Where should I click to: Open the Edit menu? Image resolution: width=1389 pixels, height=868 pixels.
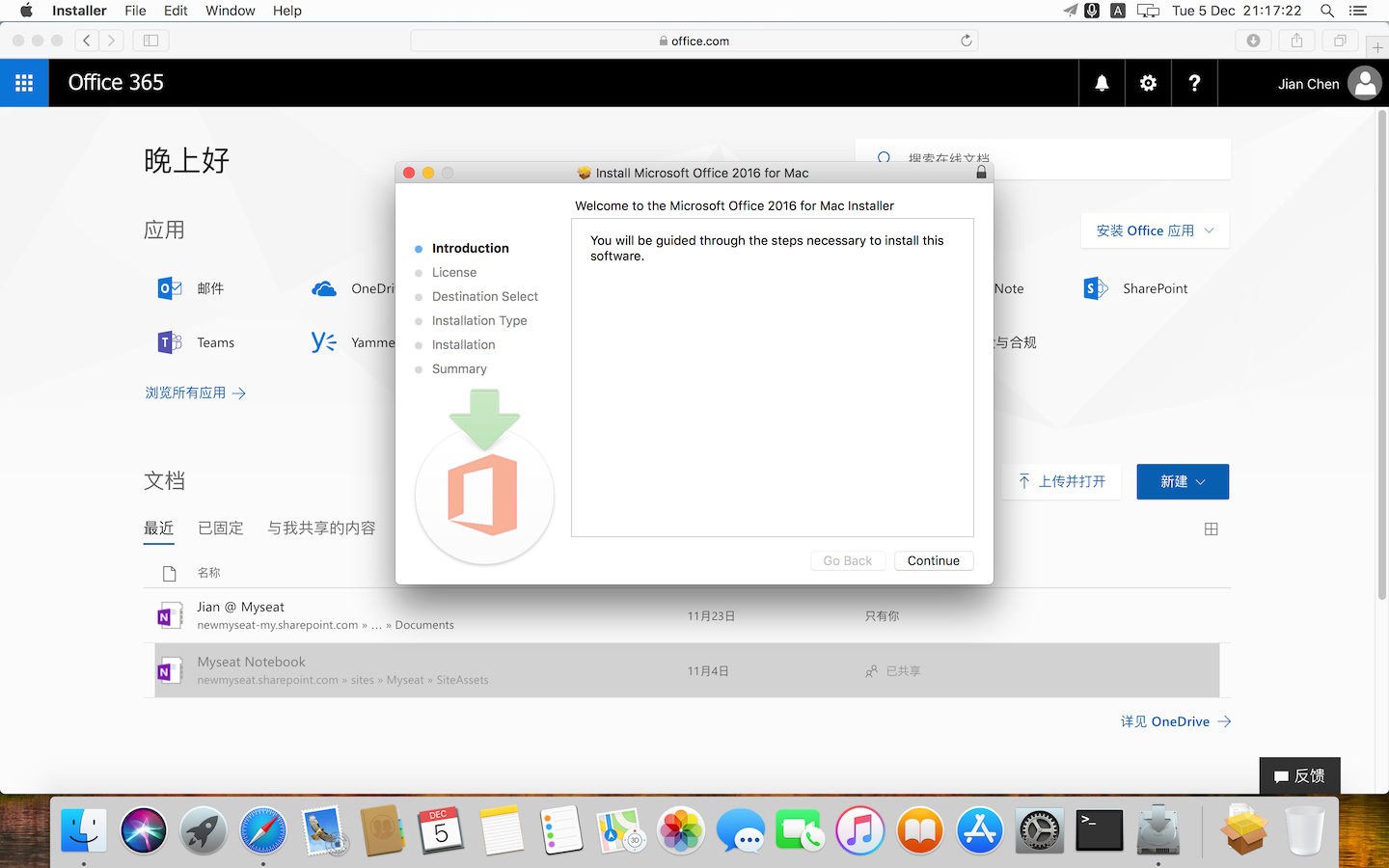pos(176,11)
